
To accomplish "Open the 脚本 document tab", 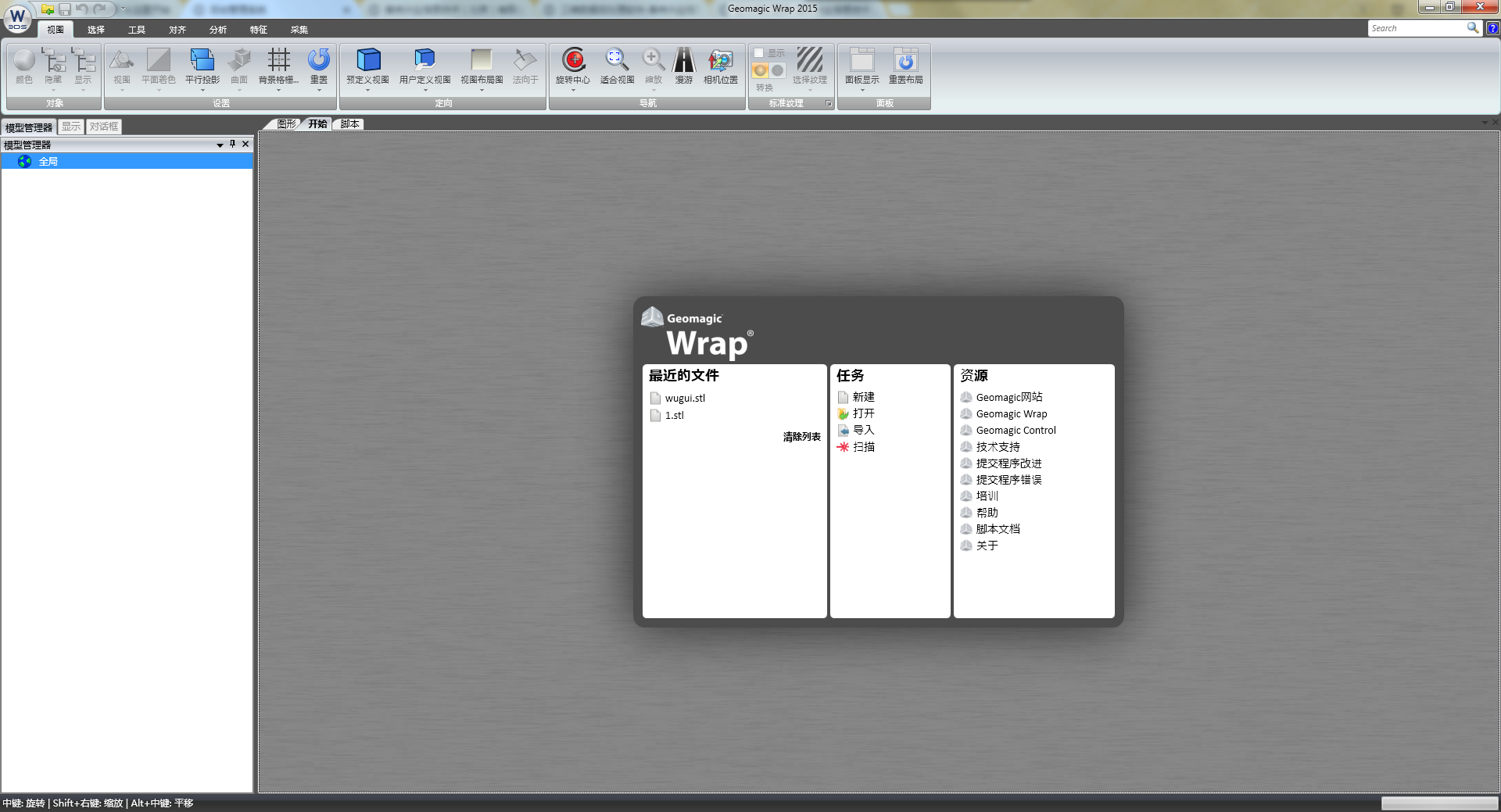I will [349, 124].
